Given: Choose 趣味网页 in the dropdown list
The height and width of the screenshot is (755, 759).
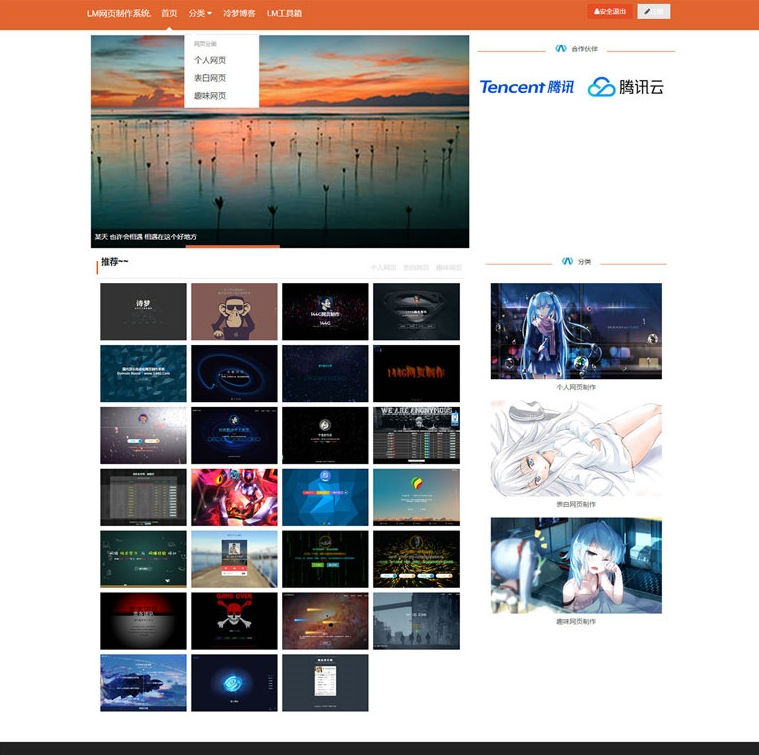Looking at the screenshot, I should pos(210,96).
